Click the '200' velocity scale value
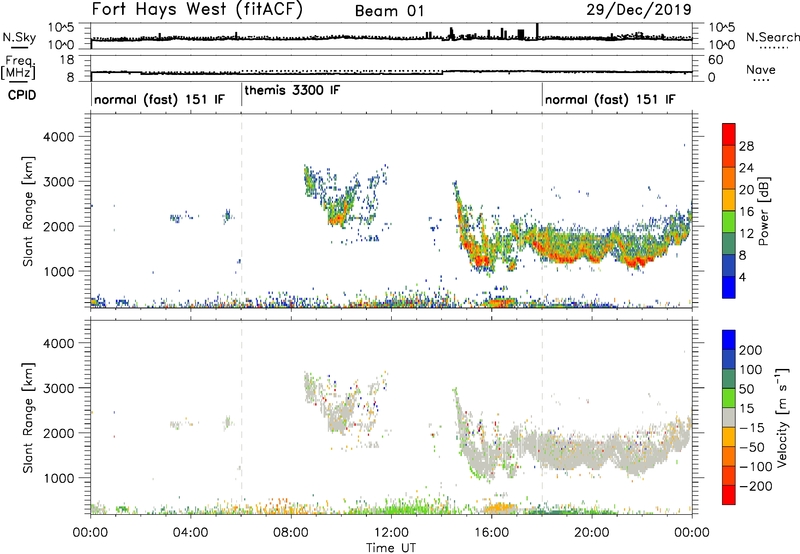The height and width of the screenshot is (554, 800). click(751, 350)
